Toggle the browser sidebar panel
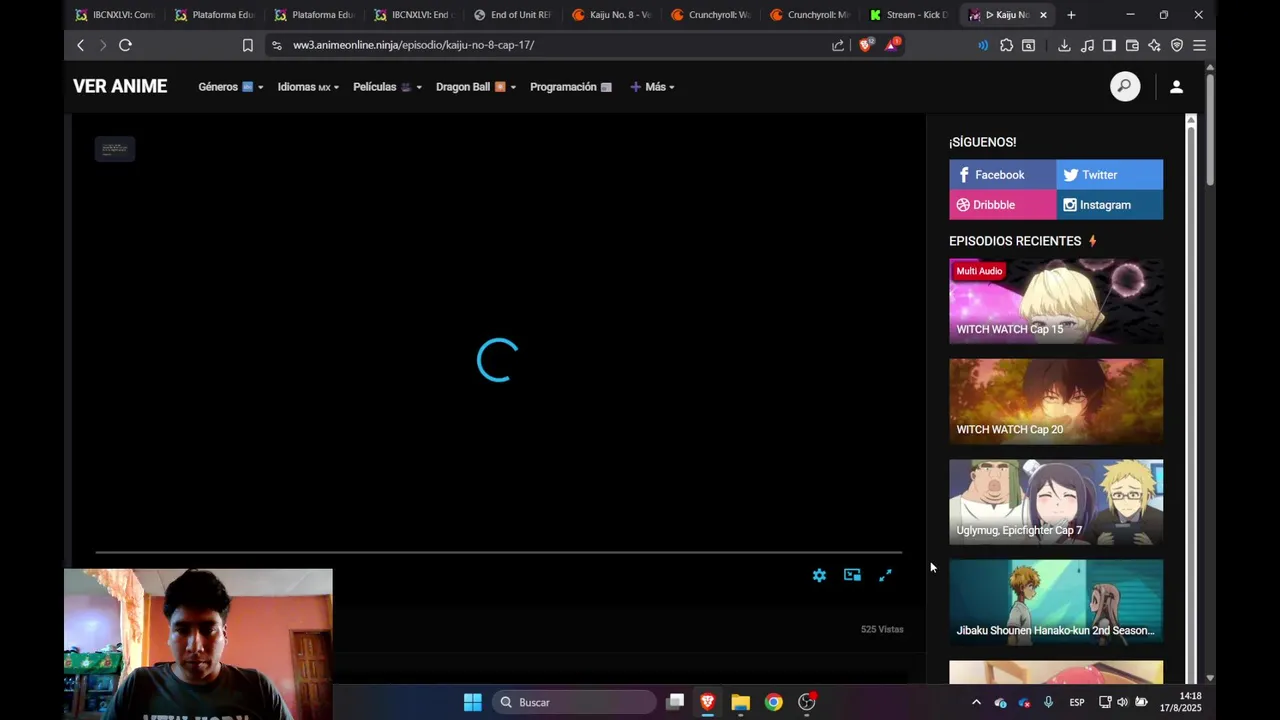 coord(1109,45)
